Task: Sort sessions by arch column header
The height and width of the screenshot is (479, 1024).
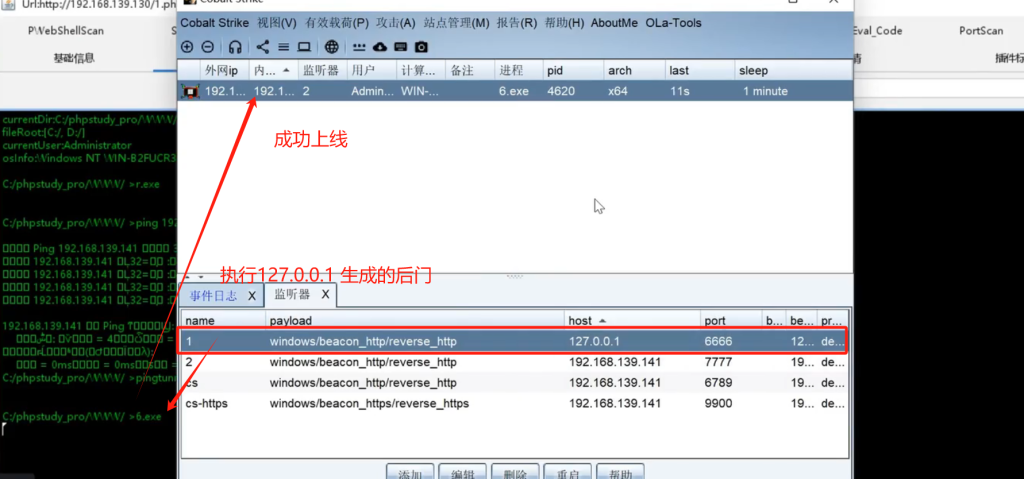Action: pyautogui.click(x=633, y=70)
